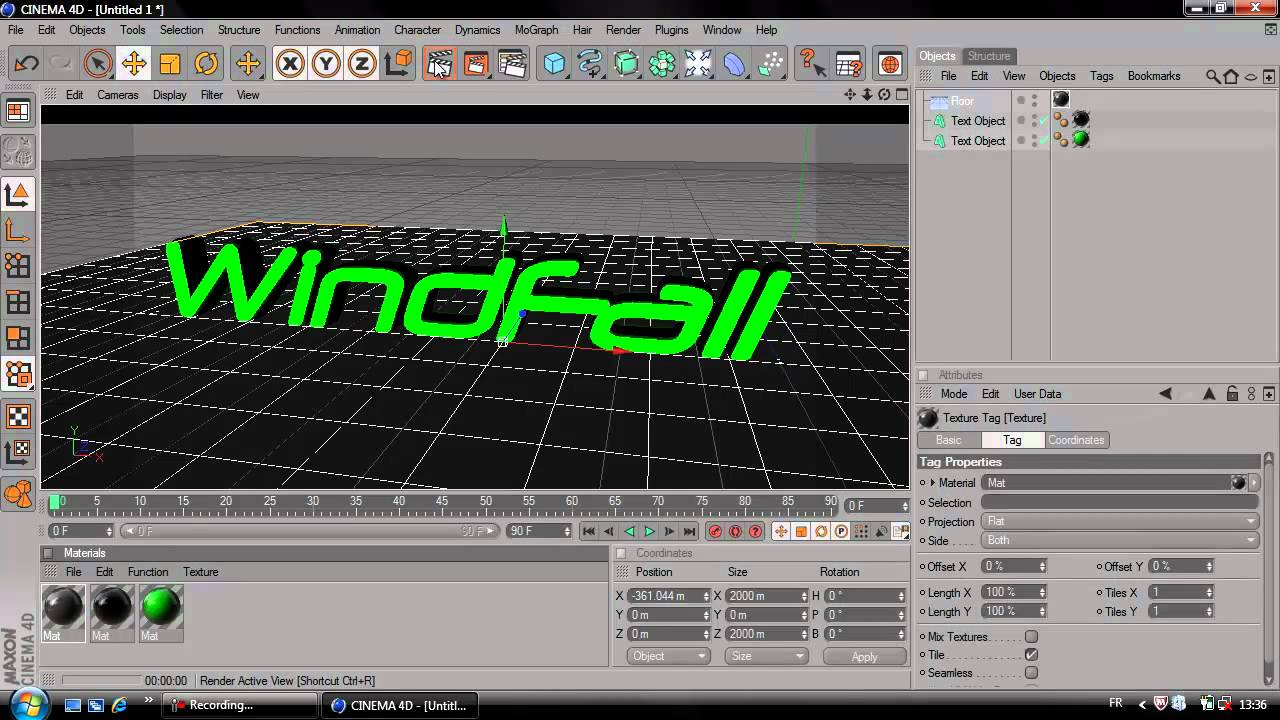This screenshot has width=1280, height=720.
Task: Open the particle emitter icon
Action: point(770,65)
